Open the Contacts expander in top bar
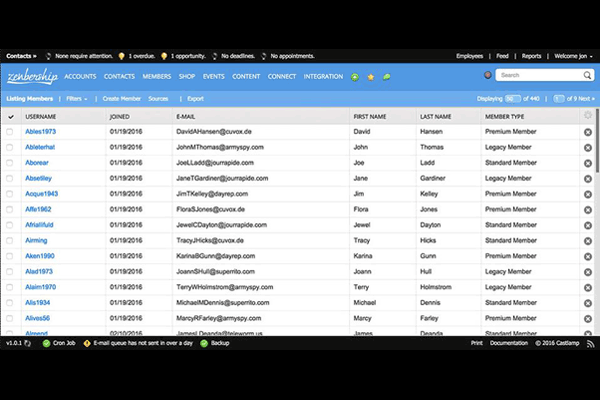 (x=21, y=56)
